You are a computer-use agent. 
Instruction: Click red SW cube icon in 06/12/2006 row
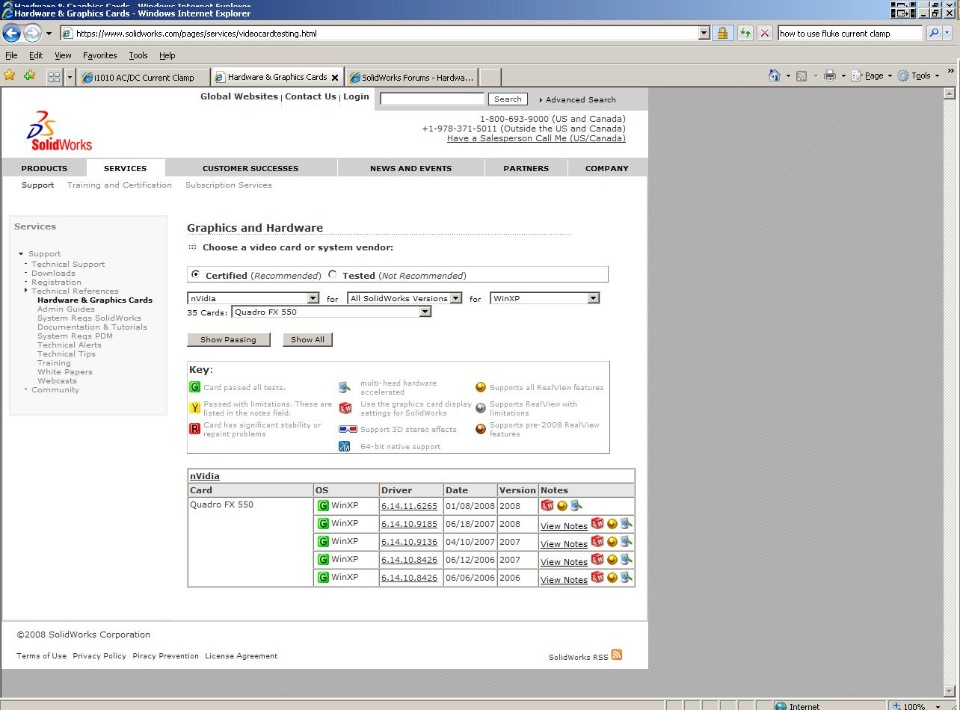point(597,559)
